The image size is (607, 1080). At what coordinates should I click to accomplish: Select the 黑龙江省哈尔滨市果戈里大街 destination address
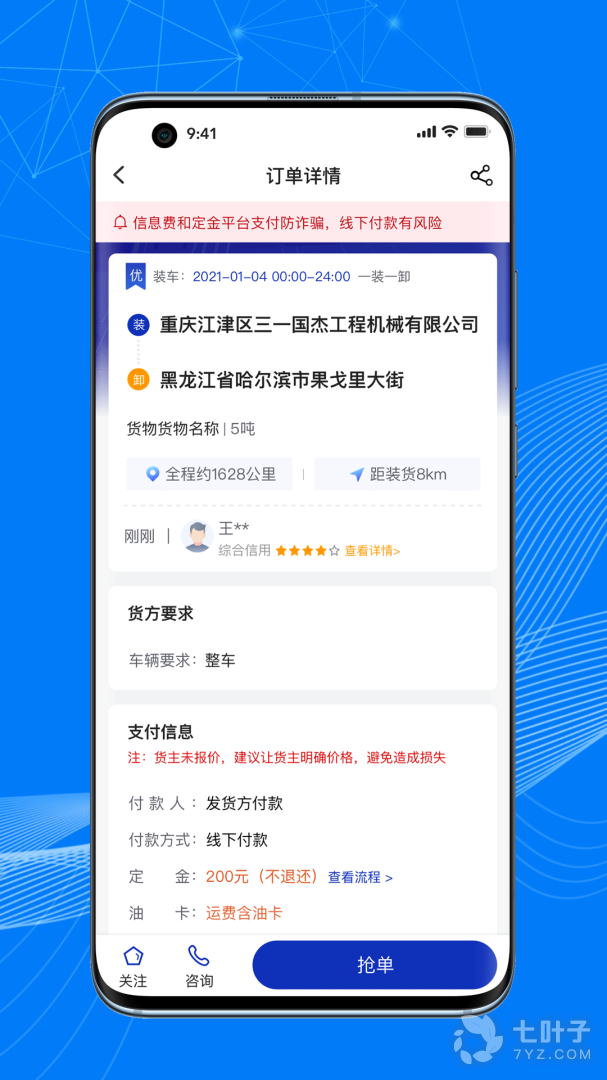tap(282, 380)
